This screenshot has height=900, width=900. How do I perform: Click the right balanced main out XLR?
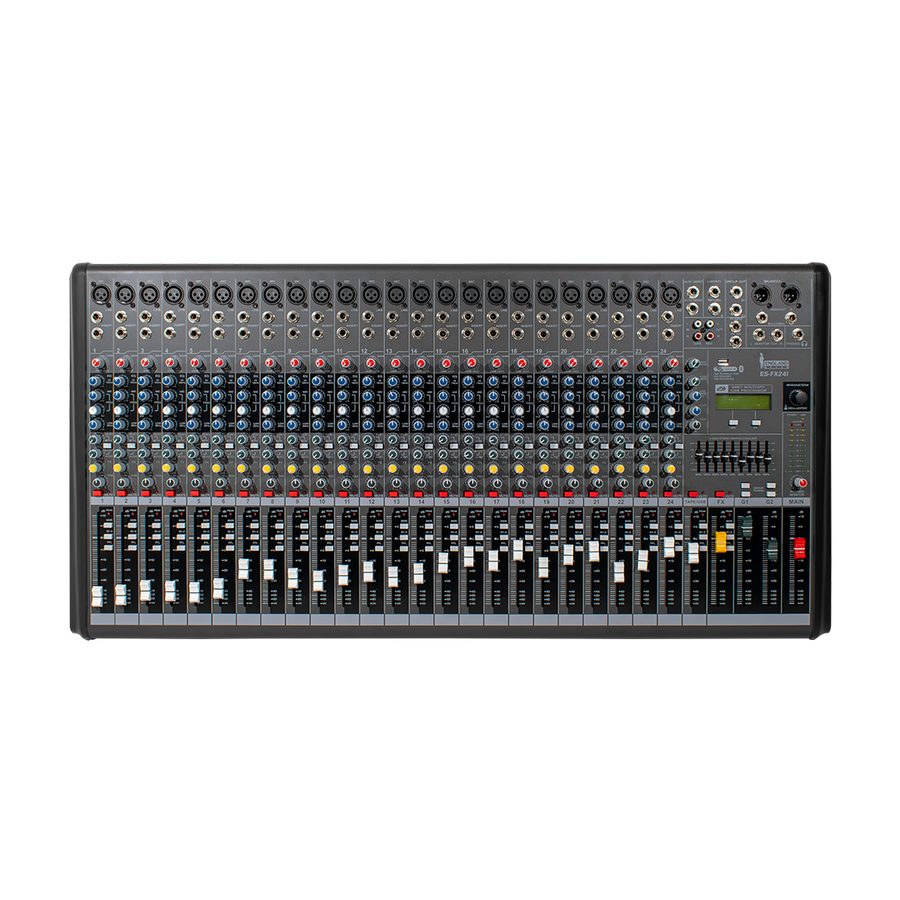point(790,296)
